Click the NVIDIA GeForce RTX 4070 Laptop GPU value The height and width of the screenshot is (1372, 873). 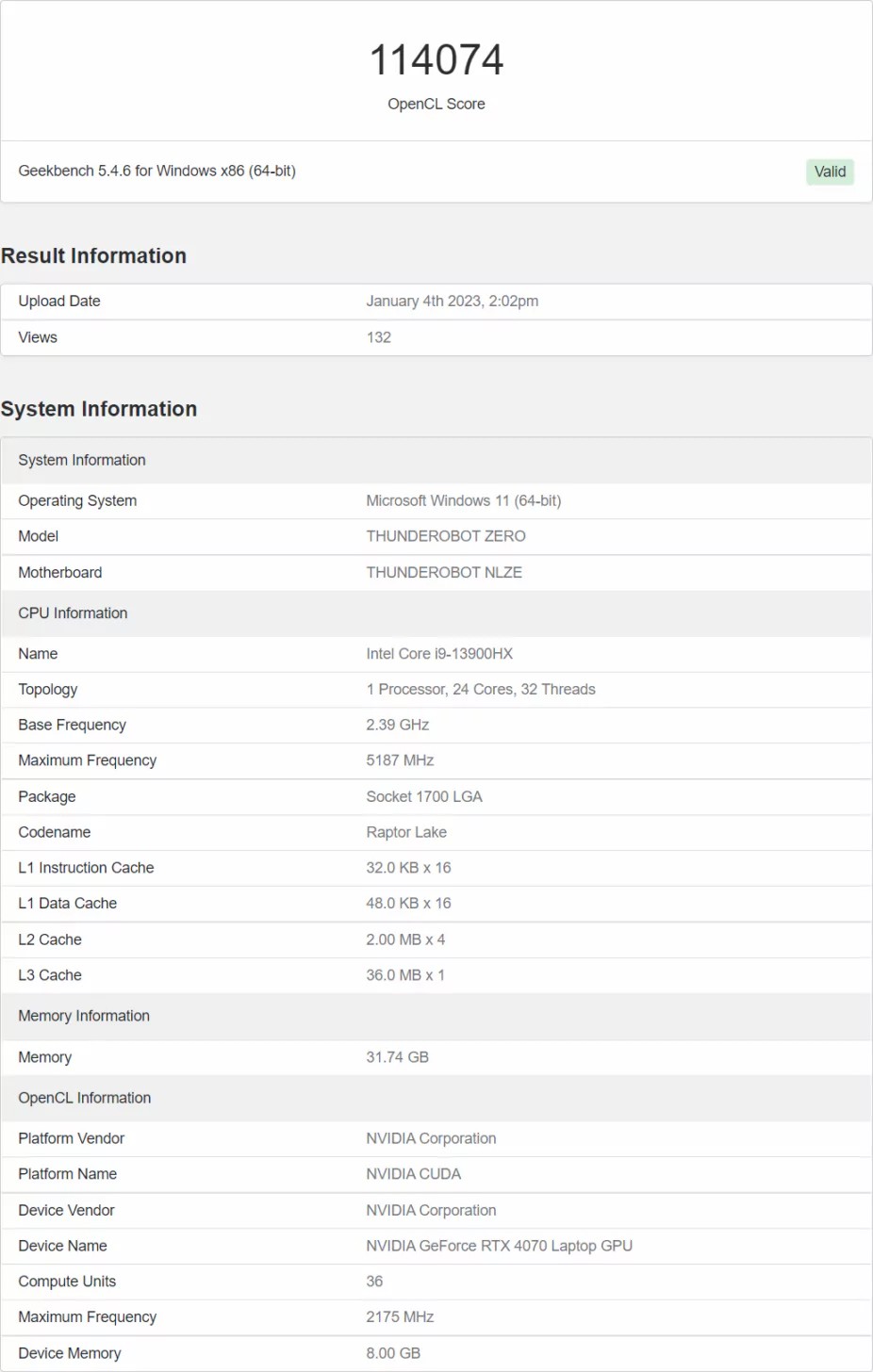coord(500,1246)
